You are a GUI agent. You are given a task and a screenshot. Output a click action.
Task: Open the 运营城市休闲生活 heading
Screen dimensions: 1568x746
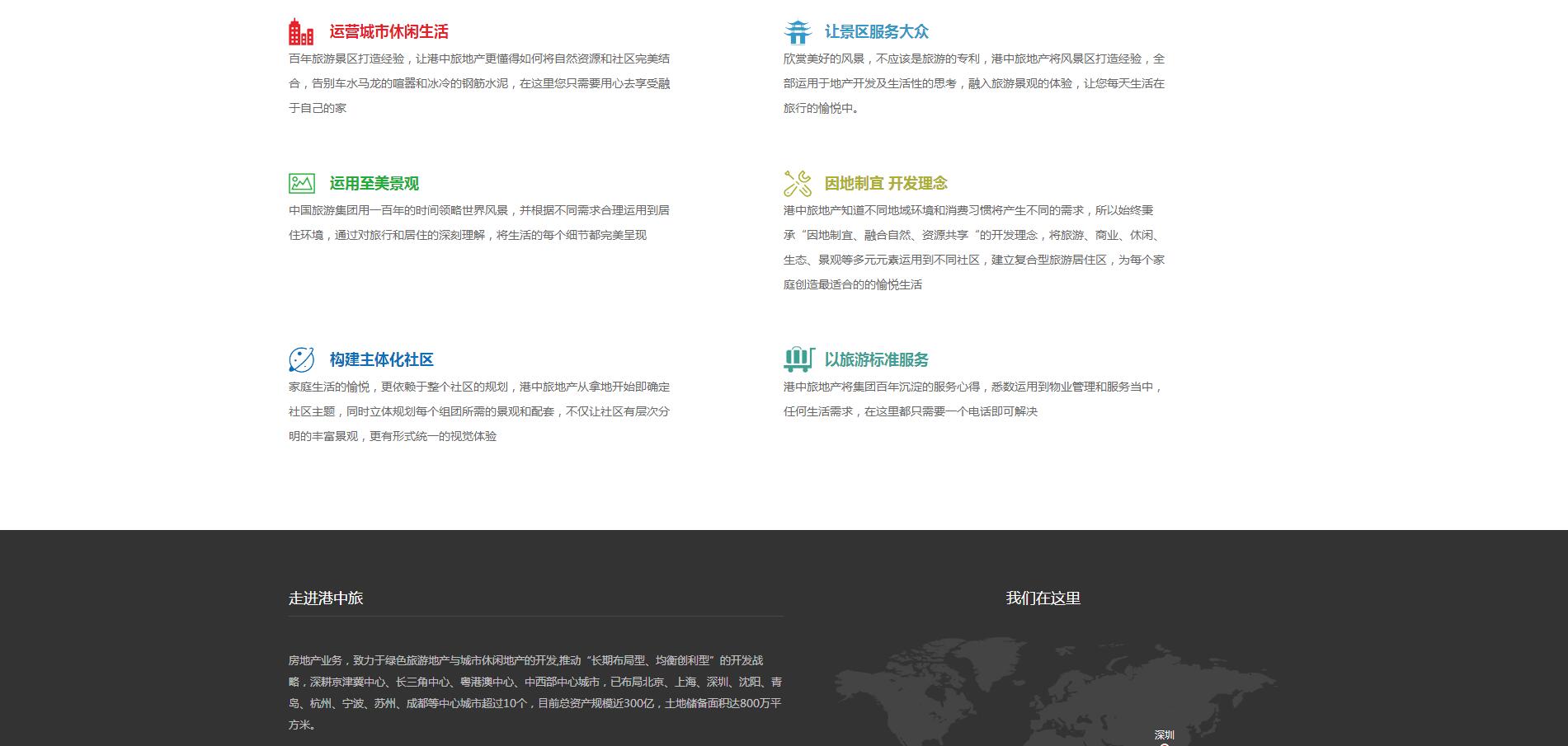pyautogui.click(x=388, y=32)
